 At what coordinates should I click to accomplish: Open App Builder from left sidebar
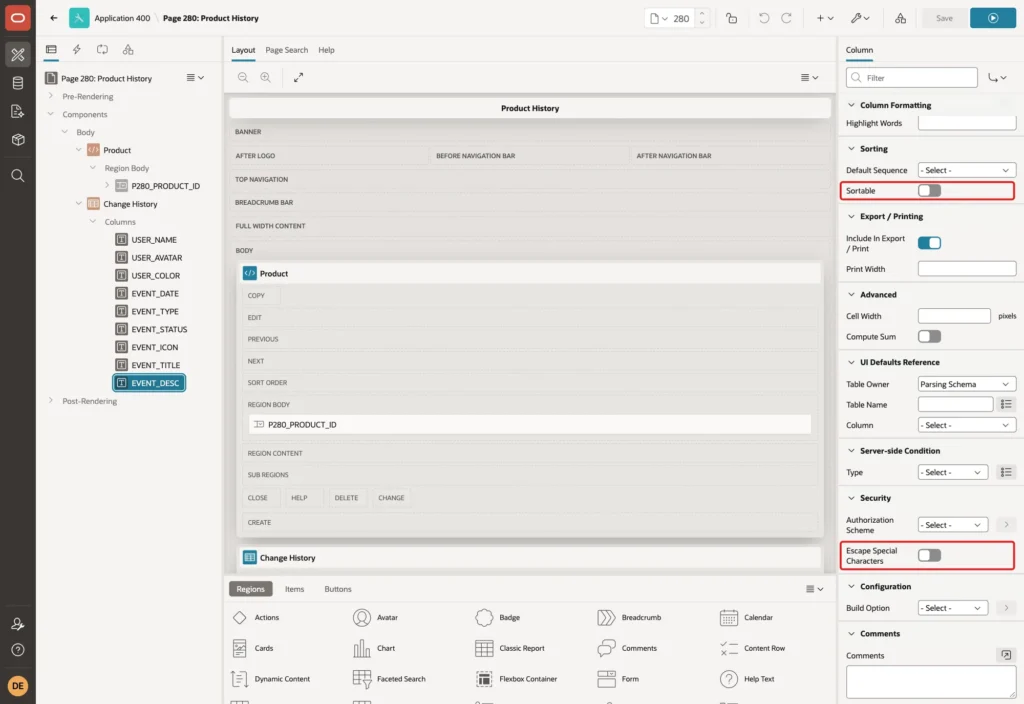(x=18, y=54)
